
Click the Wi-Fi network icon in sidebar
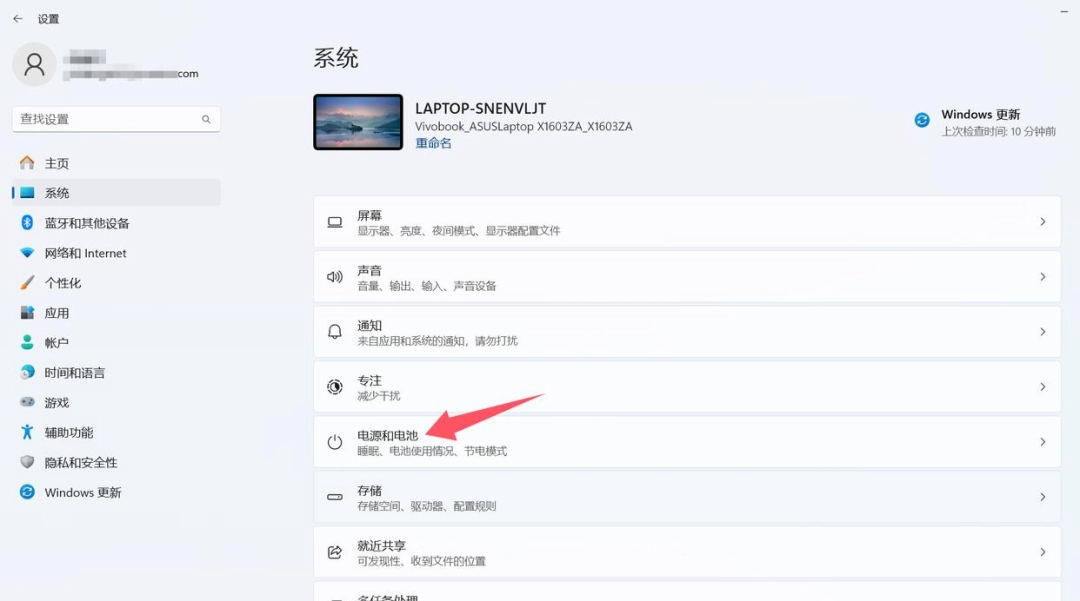click(x=27, y=253)
